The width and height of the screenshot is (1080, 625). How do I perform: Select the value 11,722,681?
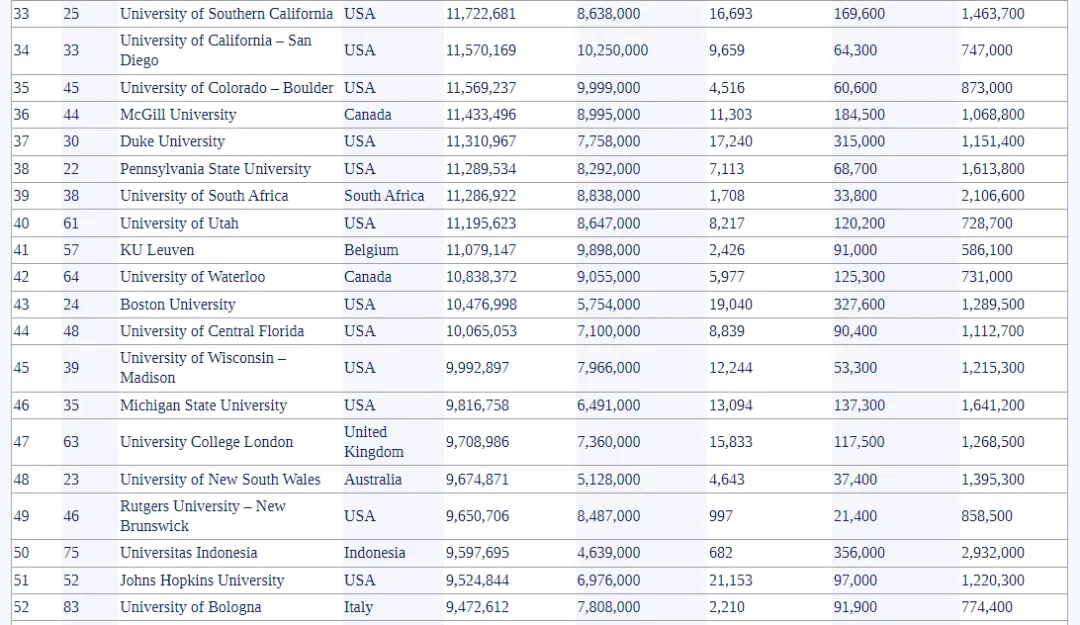click(481, 14)
